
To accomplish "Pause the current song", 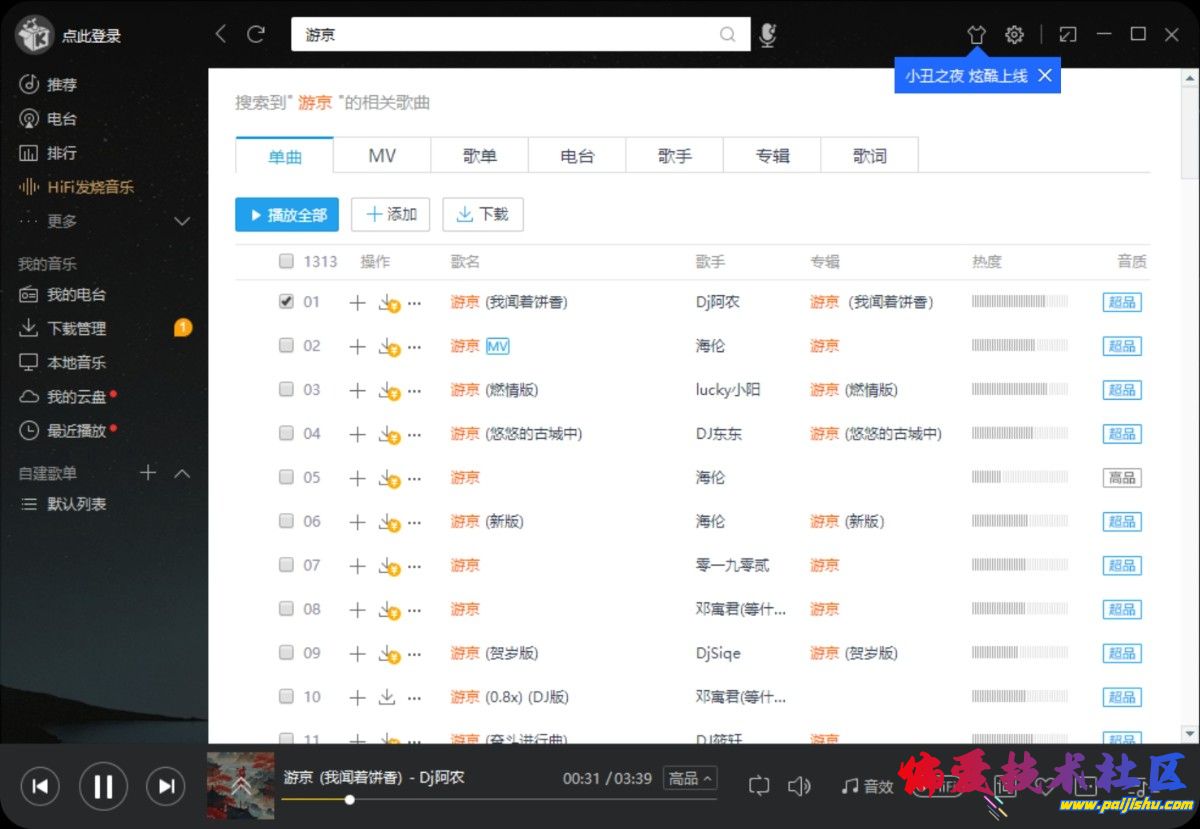I will click(x=103, y=786).
